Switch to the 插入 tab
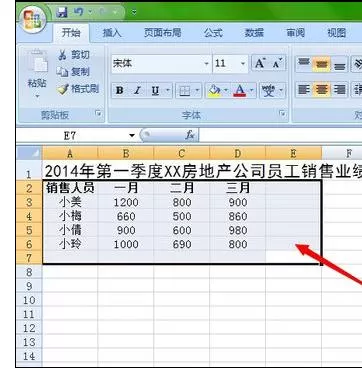 [x=112, y=33]
